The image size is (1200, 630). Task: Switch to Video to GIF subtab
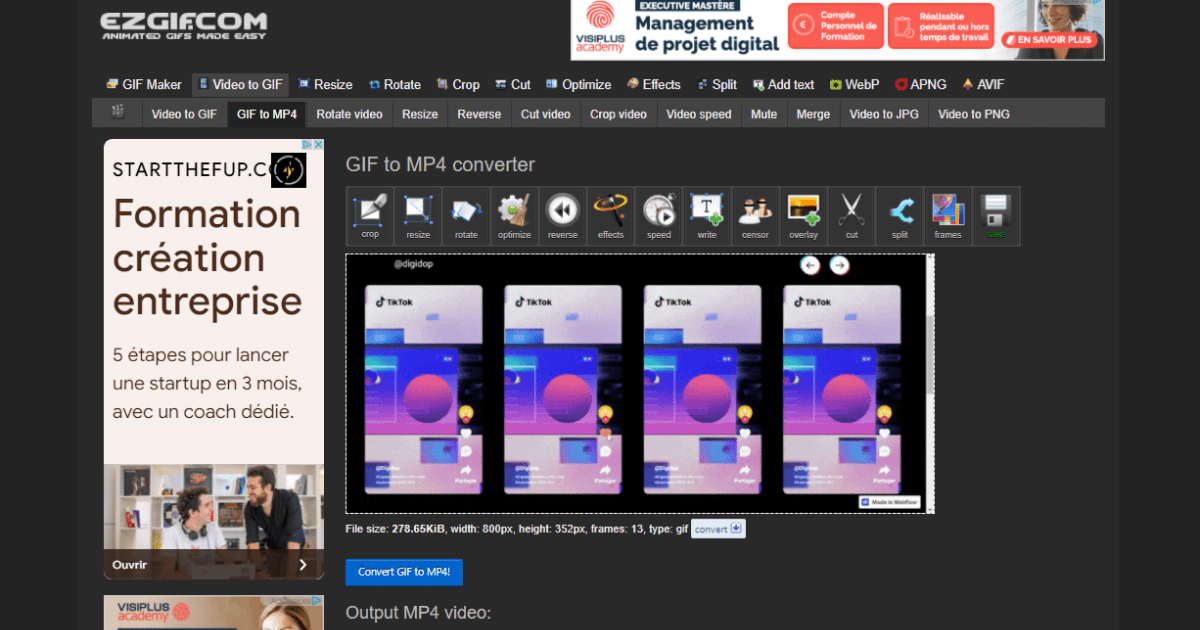tap(184, 114)
